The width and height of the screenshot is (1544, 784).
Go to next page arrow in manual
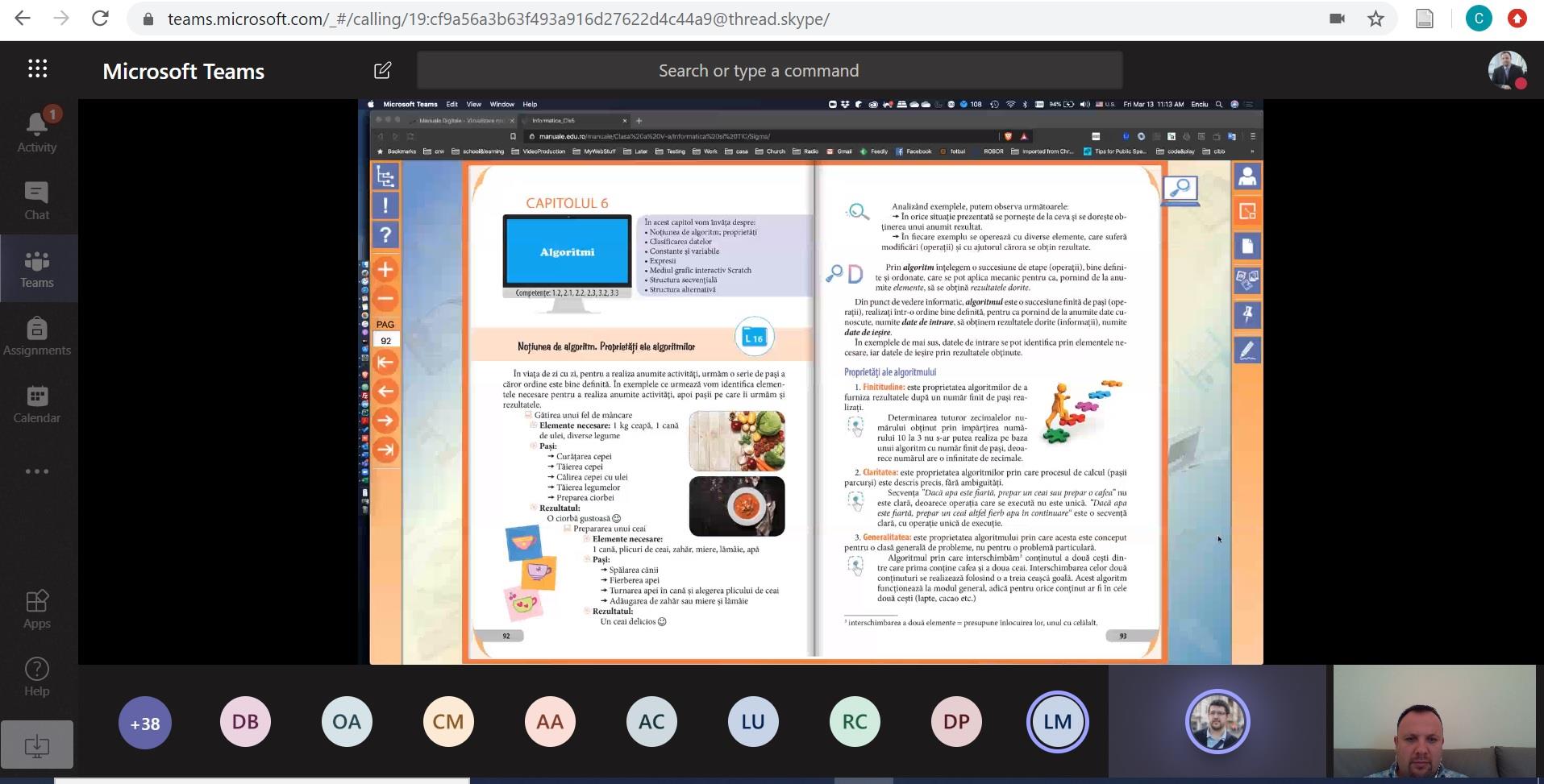385,421
